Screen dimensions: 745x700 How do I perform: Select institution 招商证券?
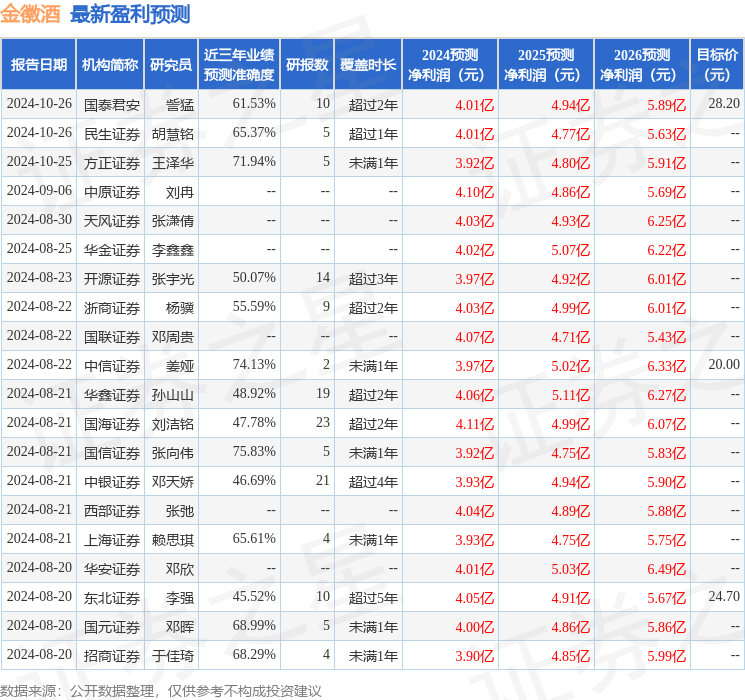112,656
